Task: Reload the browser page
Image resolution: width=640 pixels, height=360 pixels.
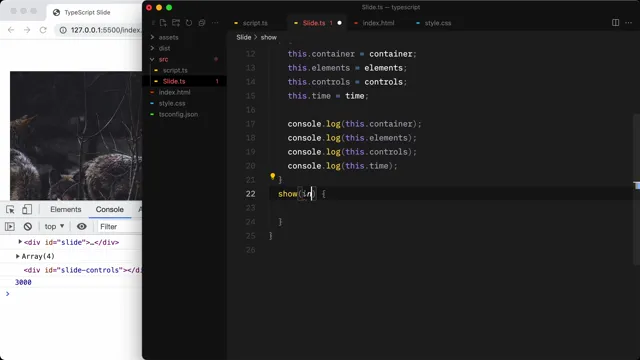Action: click(43, 30)
